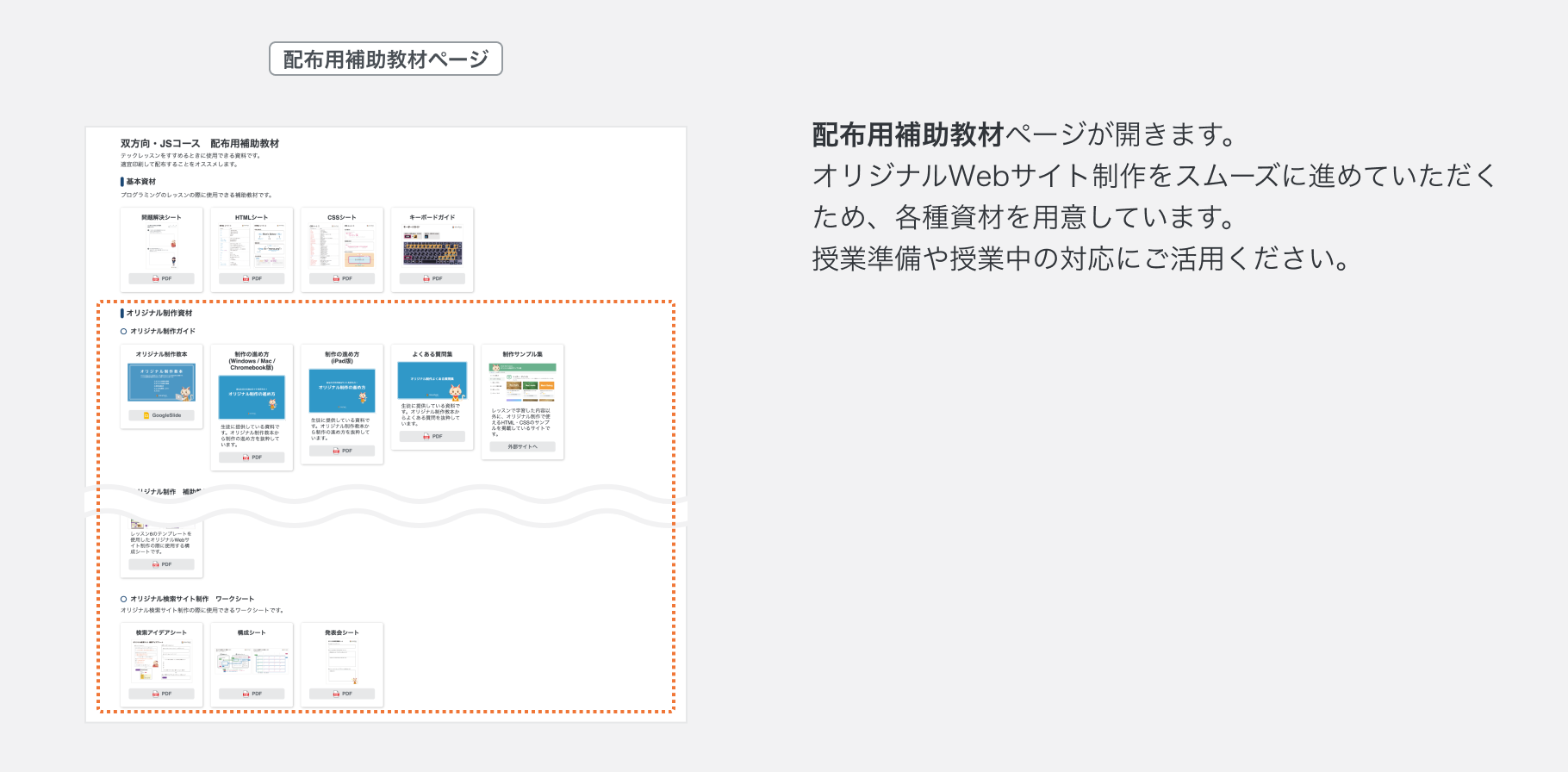Click the よくある質問集 thumbnail

click(432, 381)
